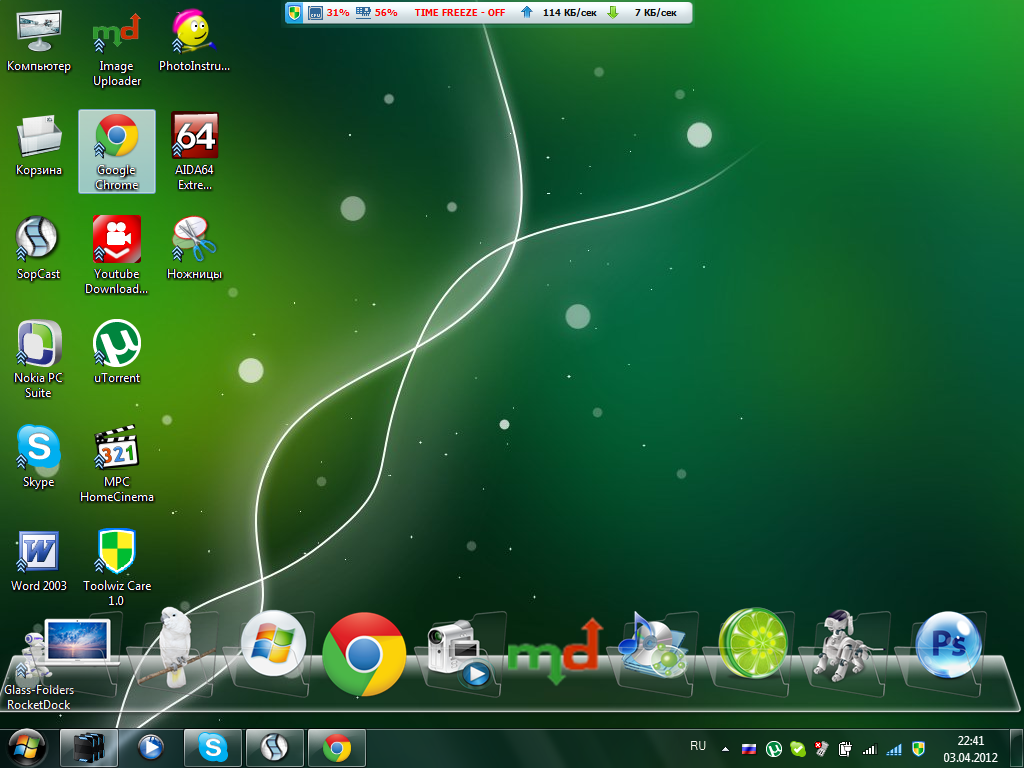Open the Windows Start menu orb
The height and width of the screenshot is (768, 1024).
point(27,747)
